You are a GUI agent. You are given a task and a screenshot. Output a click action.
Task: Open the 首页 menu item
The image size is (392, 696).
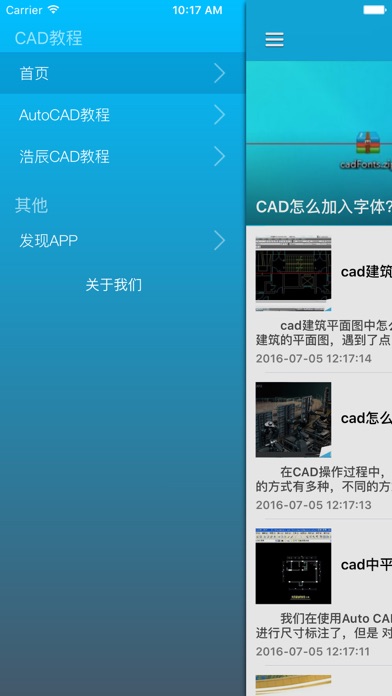point(123,73)
